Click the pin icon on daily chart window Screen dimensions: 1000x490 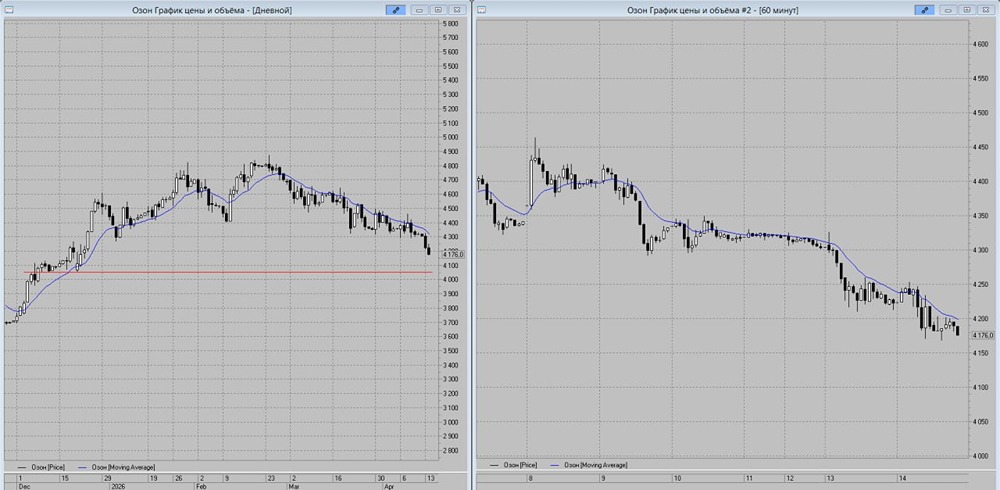396,10
